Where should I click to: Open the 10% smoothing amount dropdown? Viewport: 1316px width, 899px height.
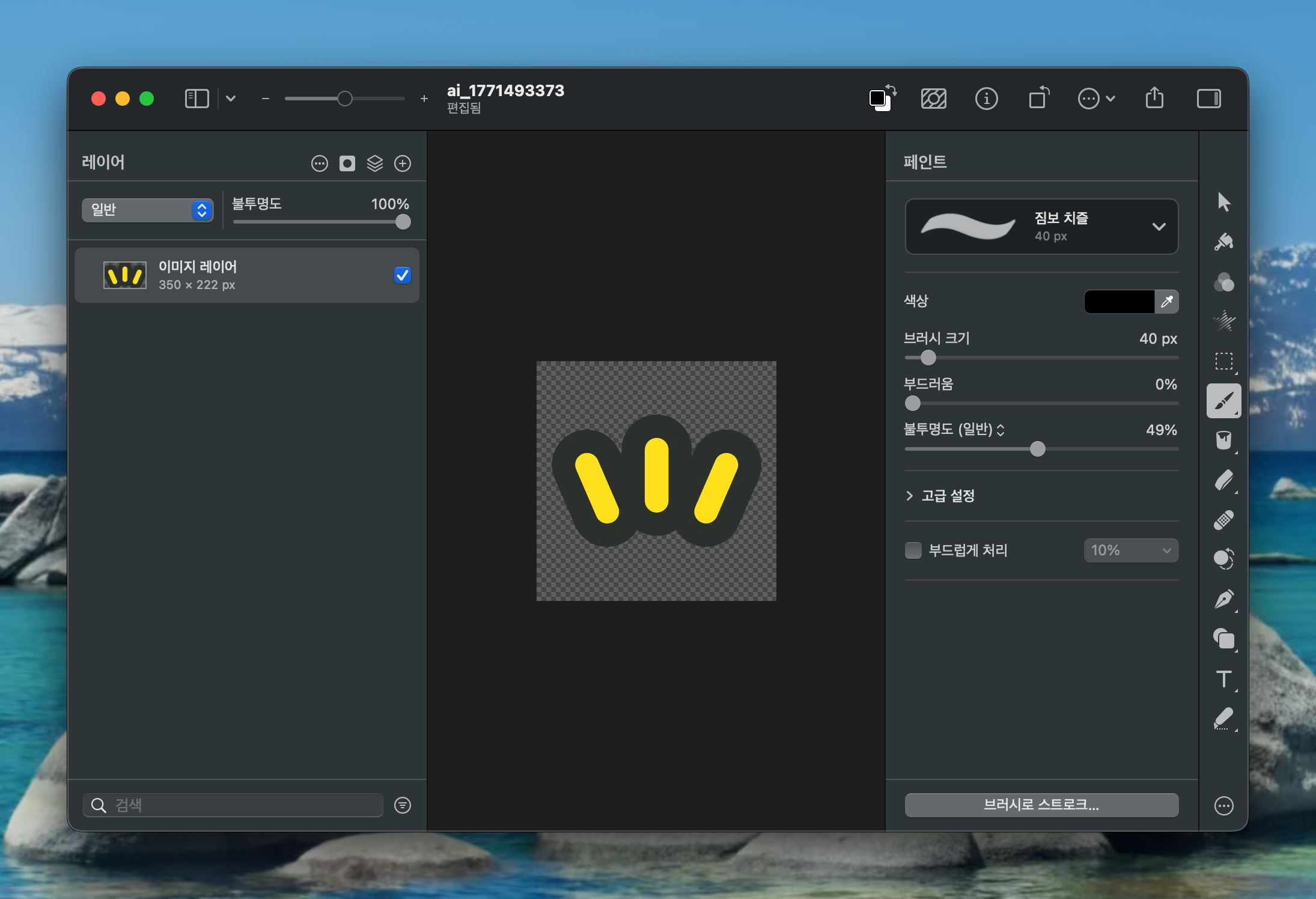[x=1131, y=550]
